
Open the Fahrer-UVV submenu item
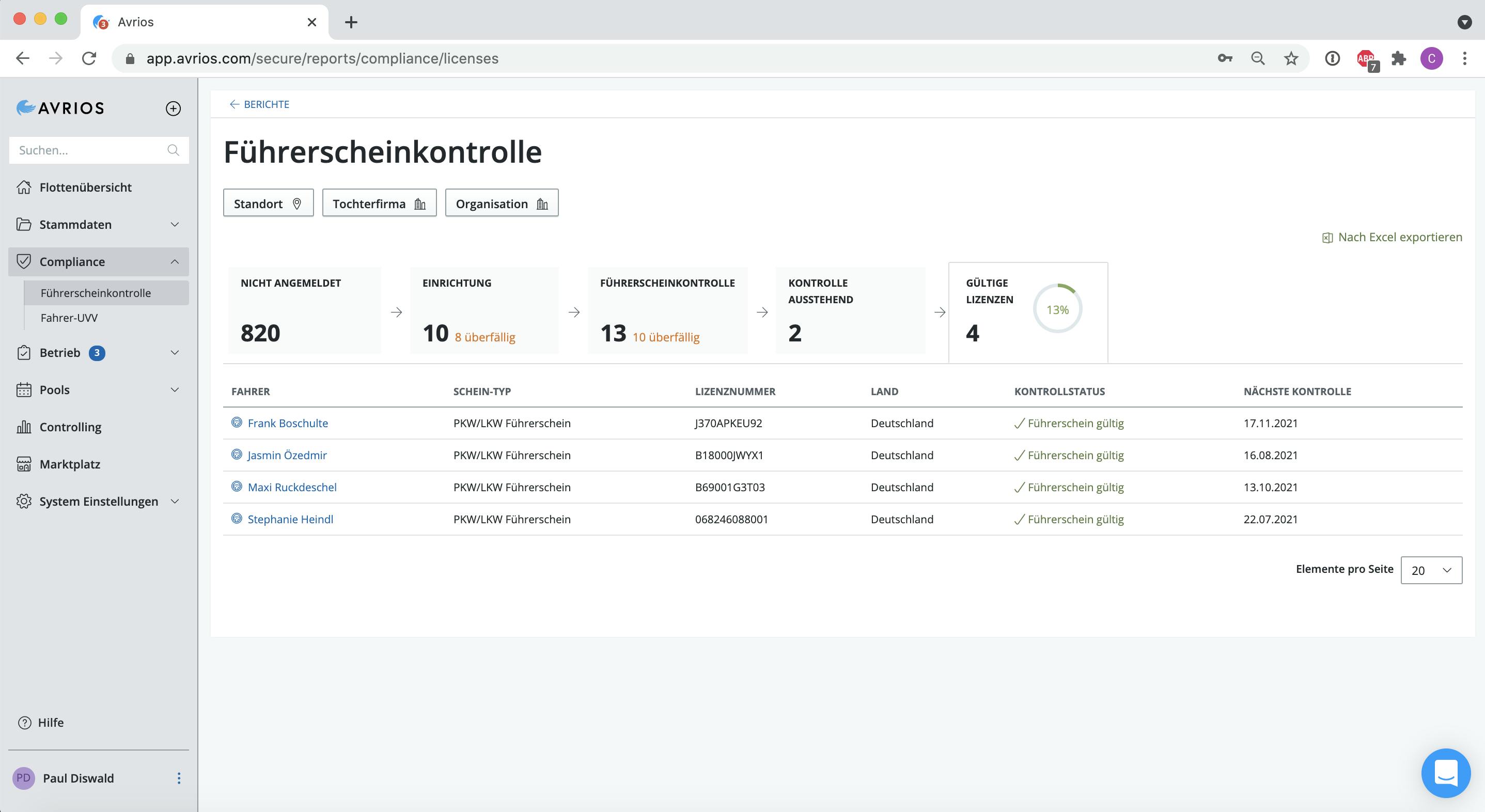(x=69, y=318)
